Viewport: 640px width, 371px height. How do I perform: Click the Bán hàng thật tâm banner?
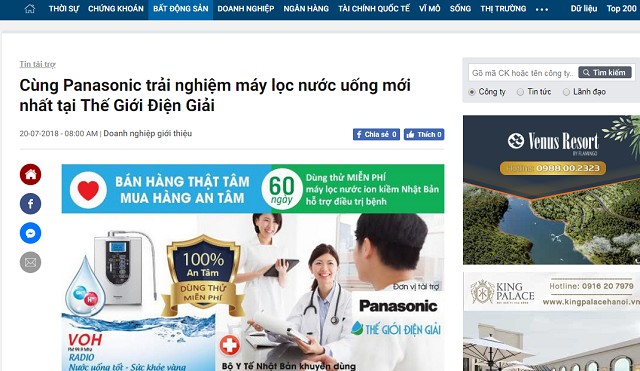tap(182, 189)
